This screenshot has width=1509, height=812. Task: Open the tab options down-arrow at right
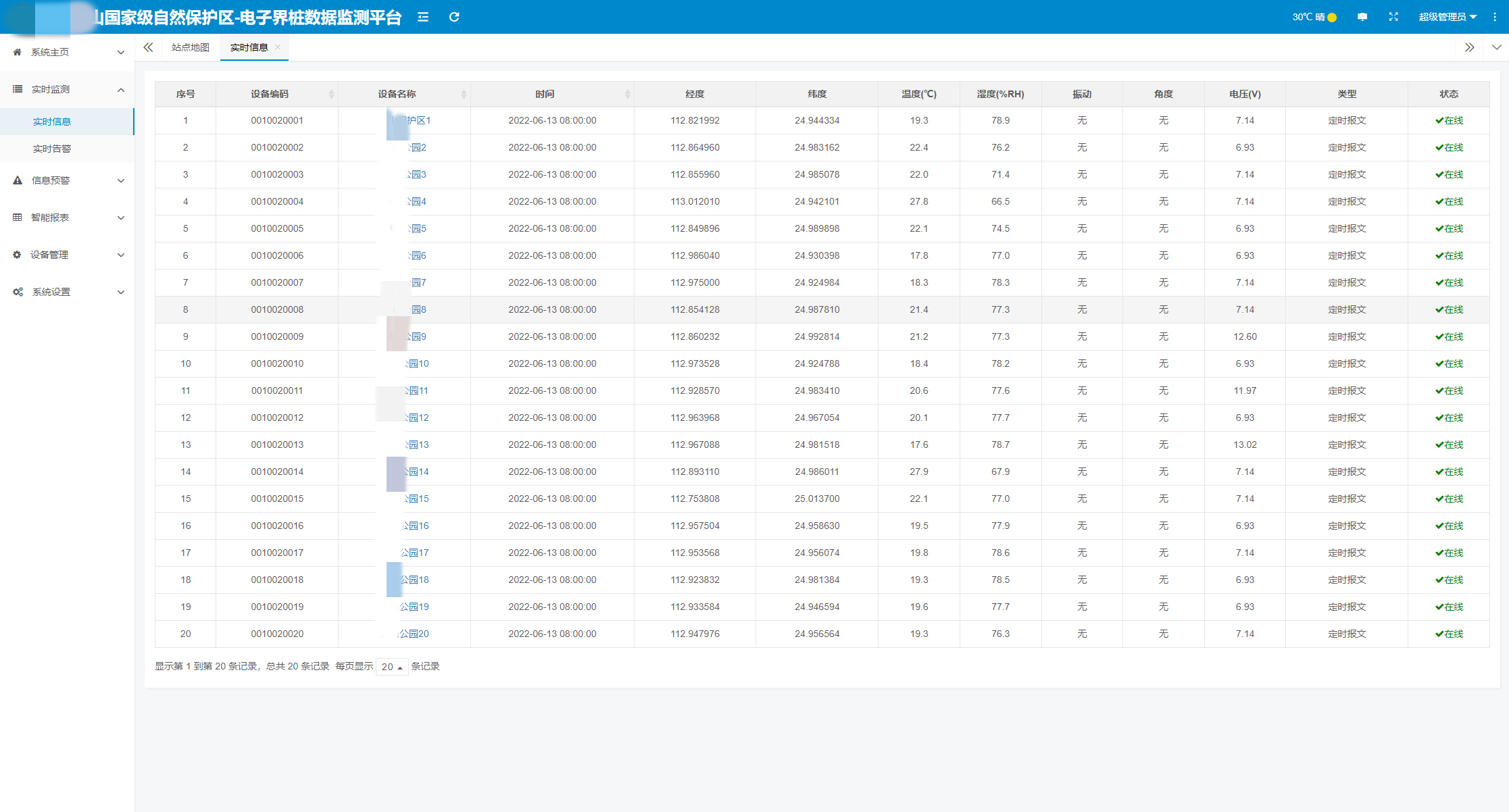(x=1496, y=47)
